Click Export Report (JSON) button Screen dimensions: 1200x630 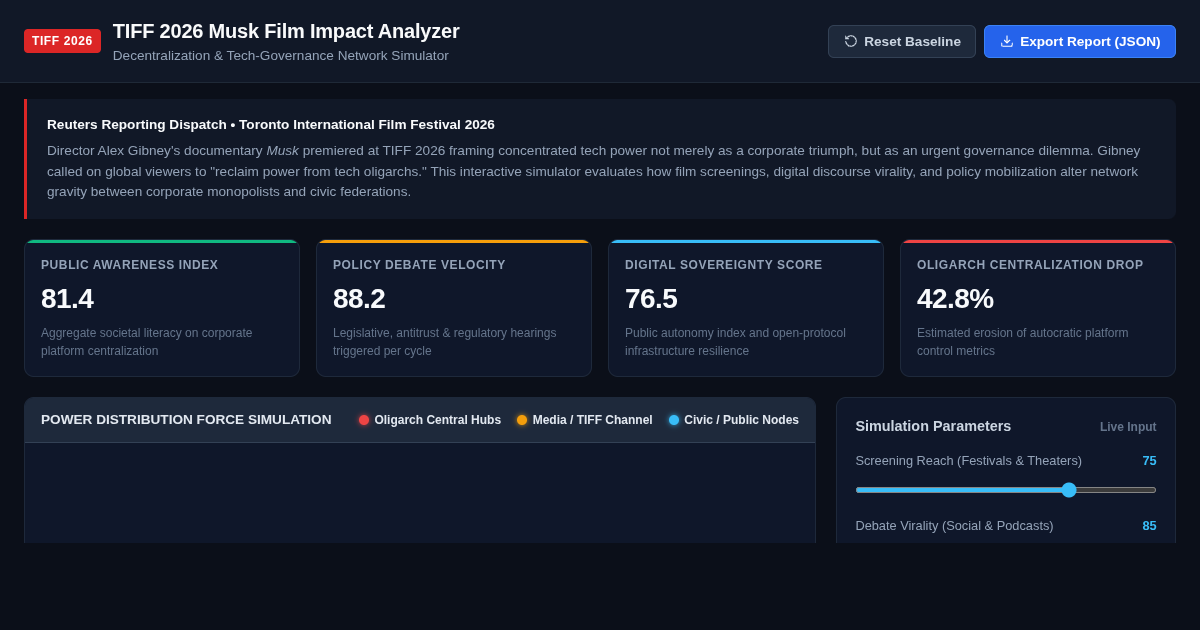coord(1080,41)
